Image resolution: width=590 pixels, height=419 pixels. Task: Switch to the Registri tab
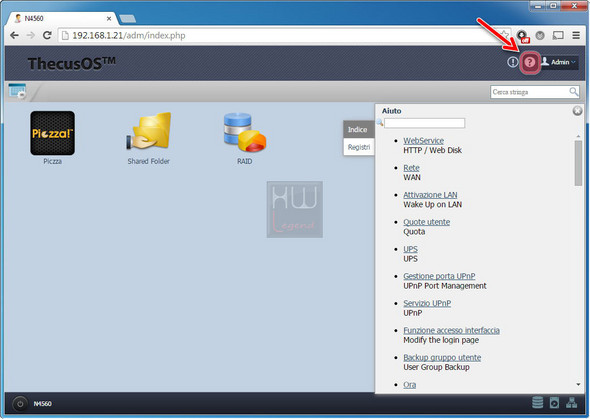click(359, 147)
